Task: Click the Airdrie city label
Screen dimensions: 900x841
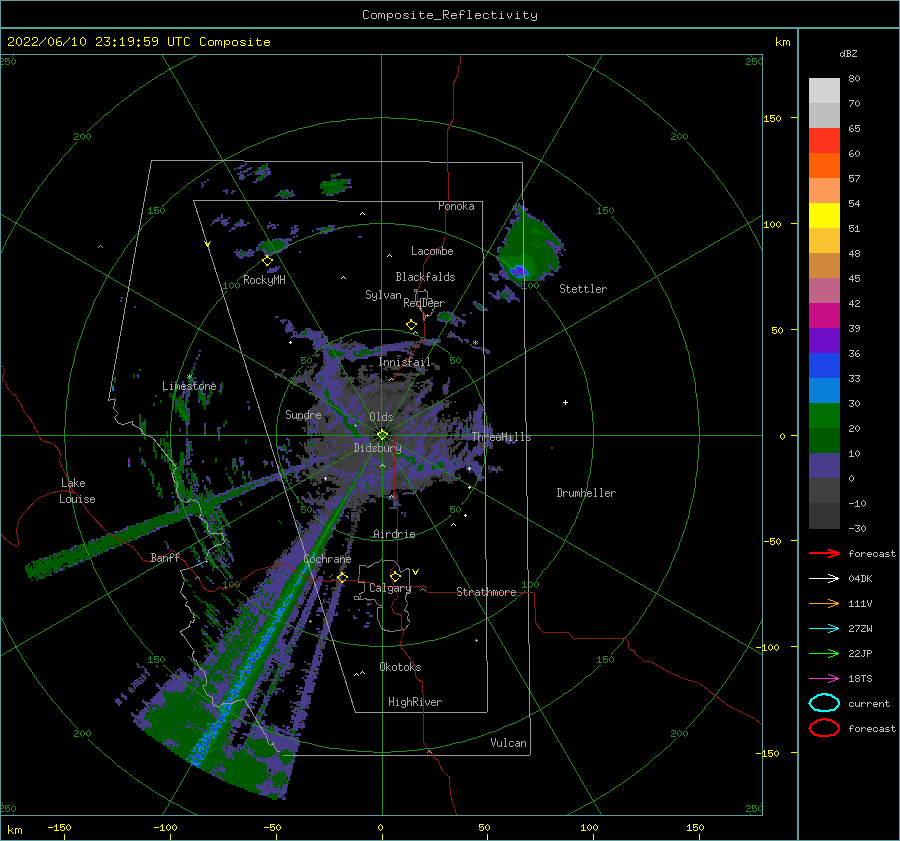Action: pyautogui.click(x=394, y=534)
